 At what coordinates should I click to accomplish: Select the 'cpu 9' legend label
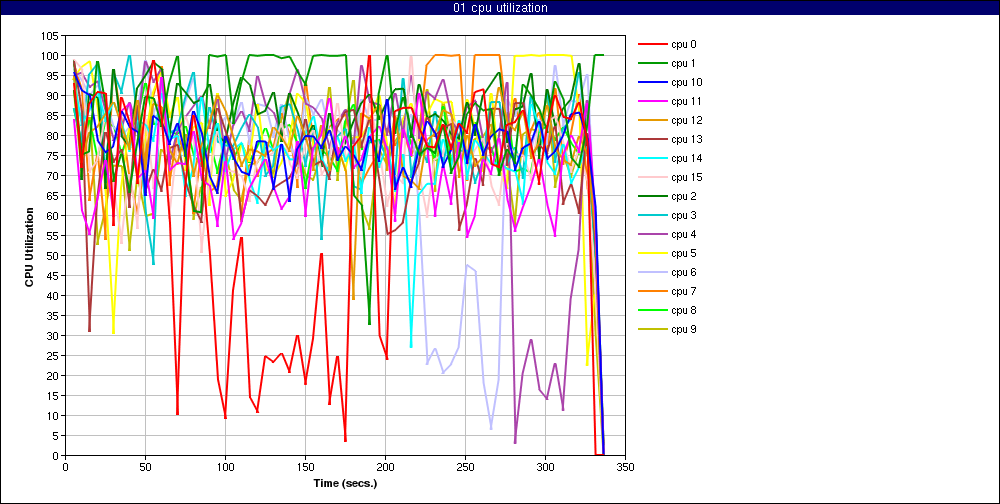pos(683,329)
